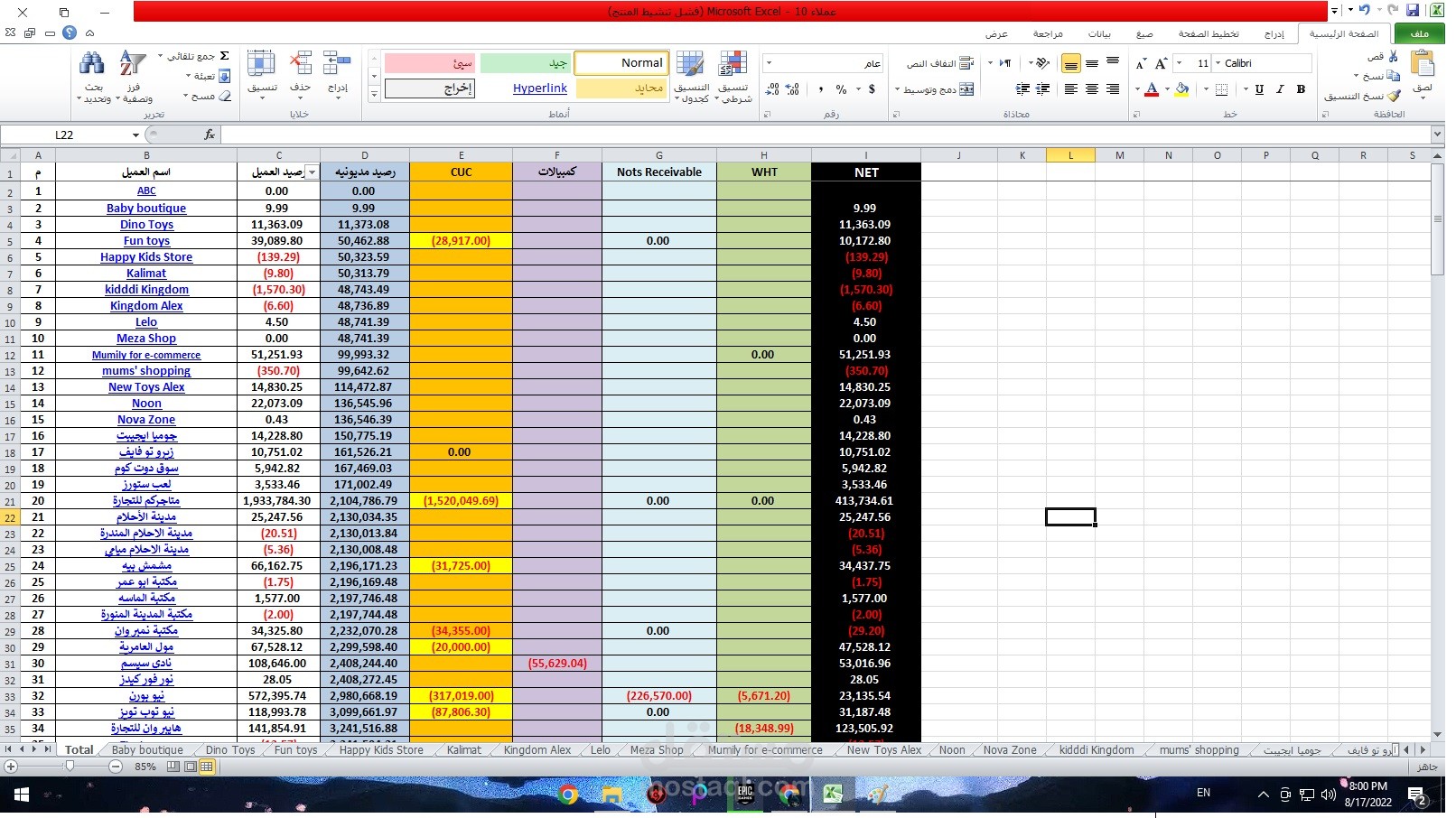This screenshot has height=818, width=1456.
Task: Open the font size 11 dropdown
Action: tap(1180, 63)
